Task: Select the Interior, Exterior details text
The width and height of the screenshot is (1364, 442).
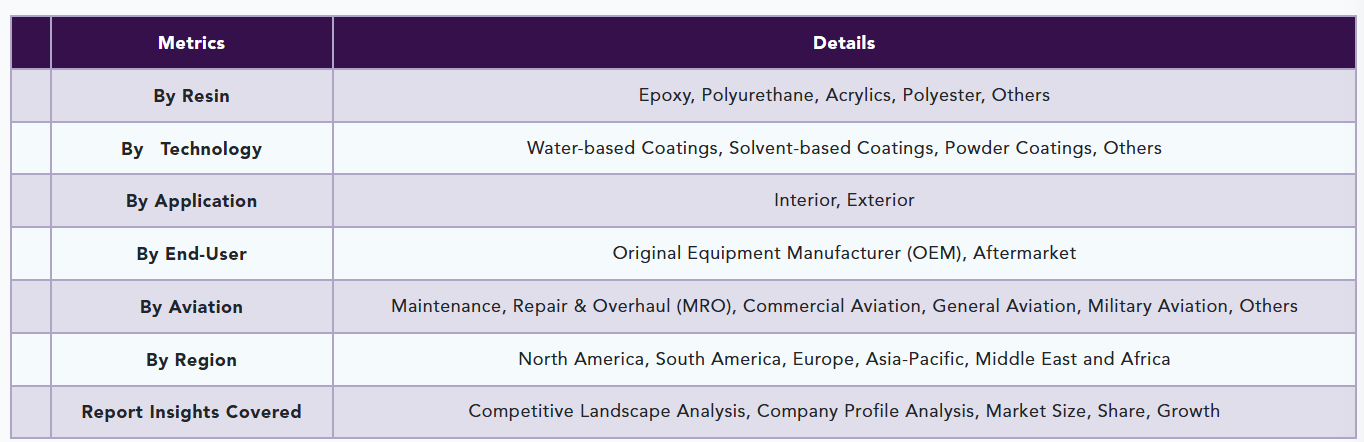Action: coord(844,200)
